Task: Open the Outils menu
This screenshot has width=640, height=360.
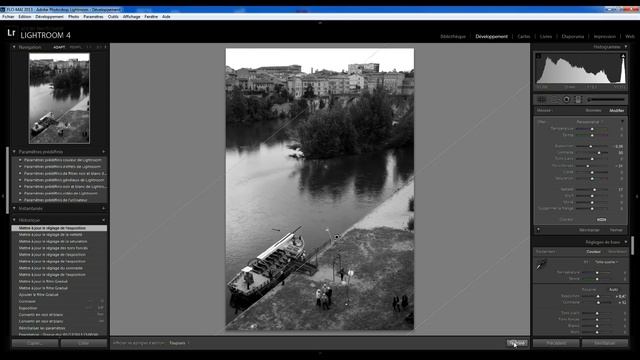Action: [x=113, y=17]
